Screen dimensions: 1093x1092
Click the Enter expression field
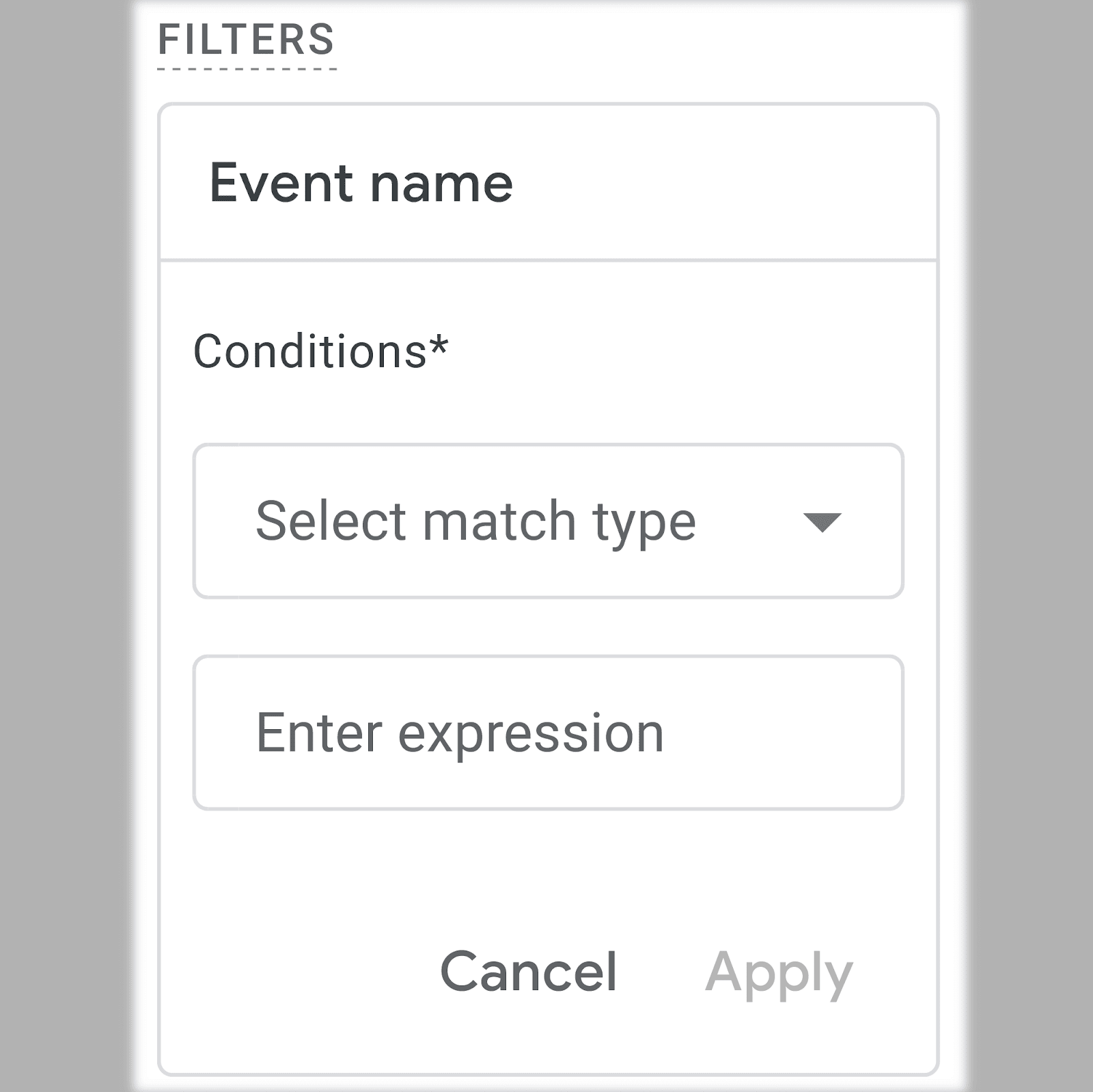pyautogui.click(x=546, y=731)
